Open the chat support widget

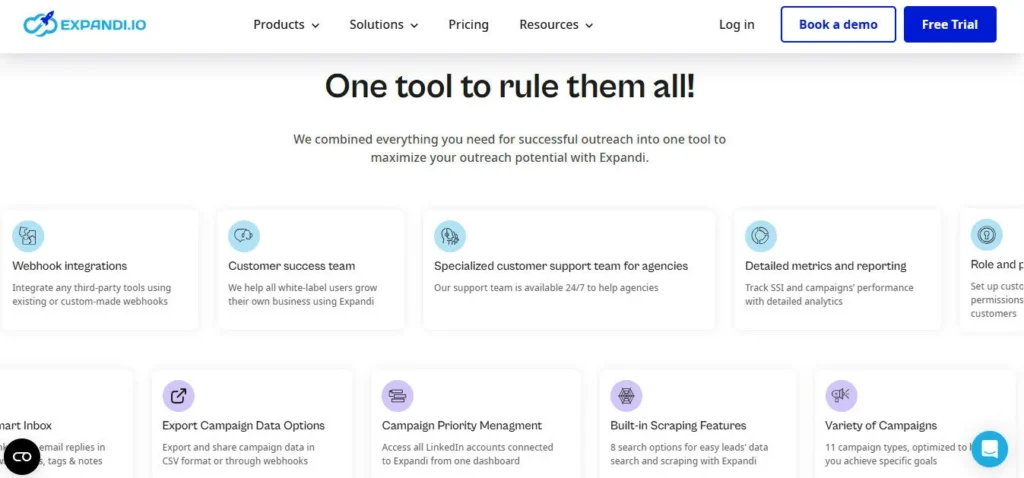989,449
